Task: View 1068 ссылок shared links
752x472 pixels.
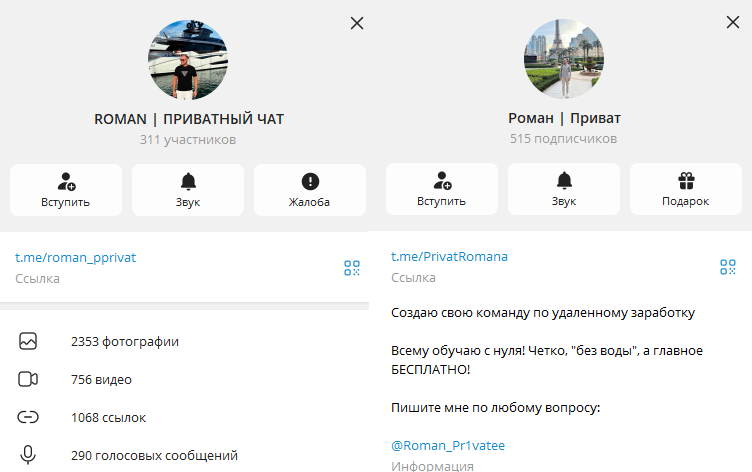Action: [x=185, y=417]
